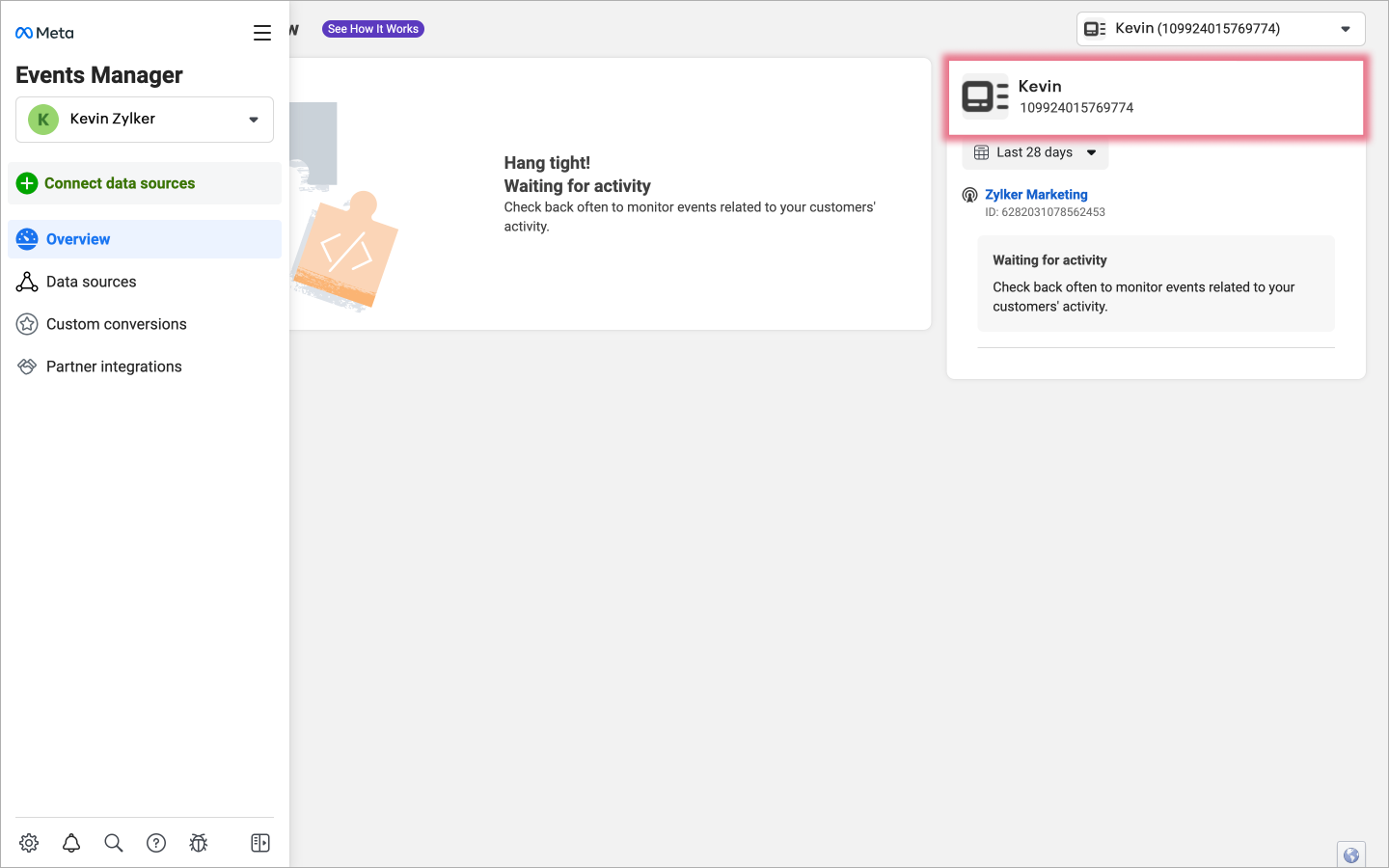Click the bug report icon
The height and width of the screenshot is (868, 1389).
coord(199,843)
